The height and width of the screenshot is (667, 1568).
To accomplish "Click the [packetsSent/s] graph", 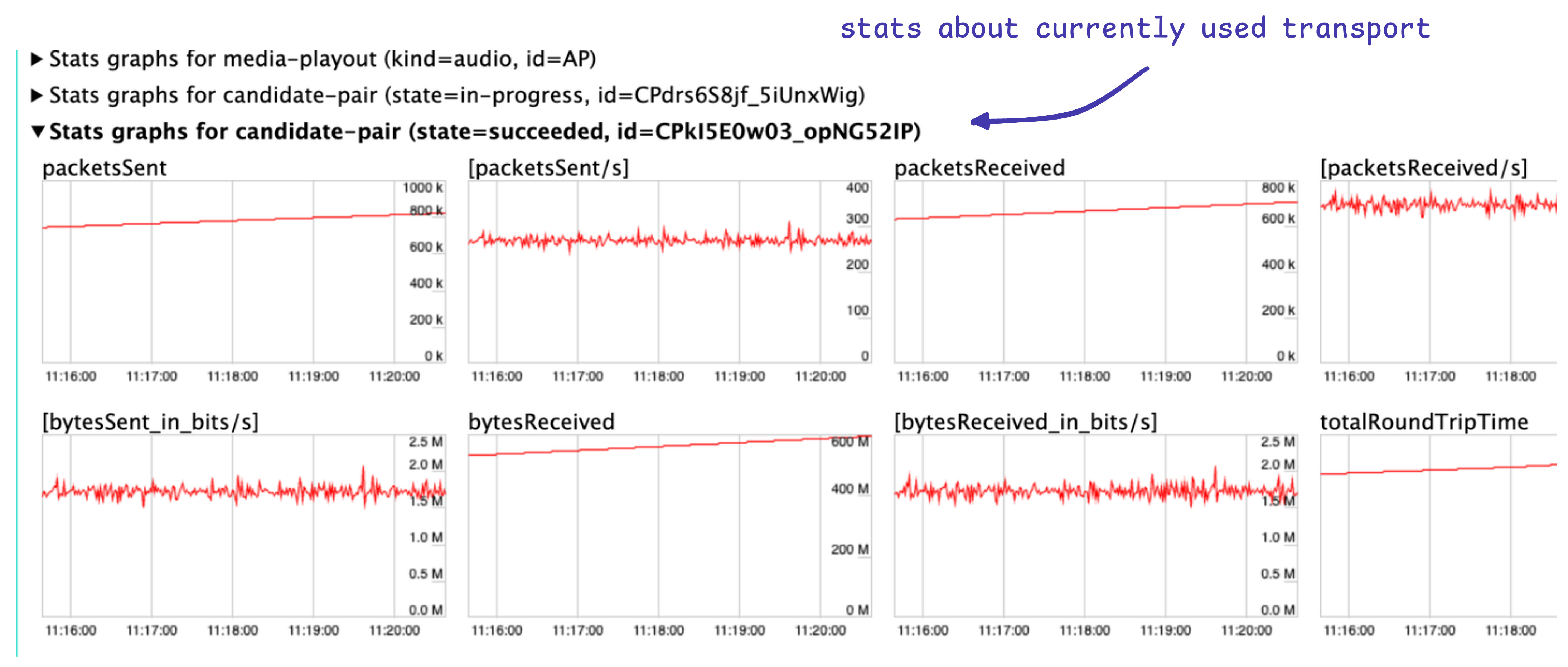I will tap(669, 272).
